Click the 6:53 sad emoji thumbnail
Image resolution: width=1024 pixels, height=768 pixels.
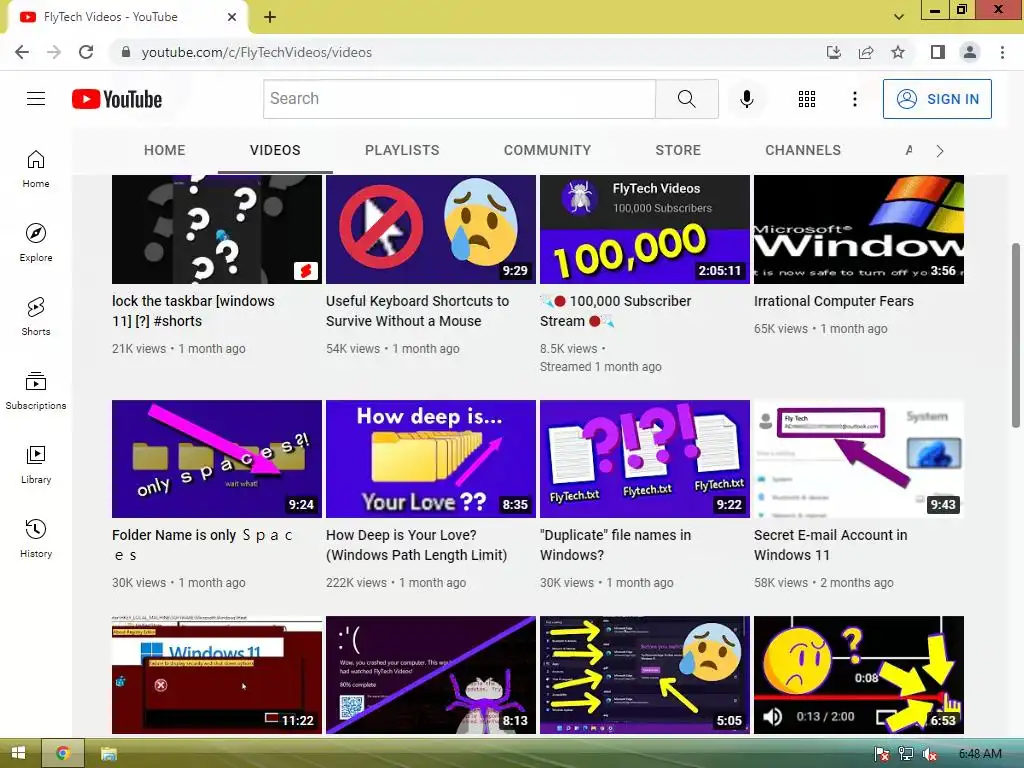point(859,675)
